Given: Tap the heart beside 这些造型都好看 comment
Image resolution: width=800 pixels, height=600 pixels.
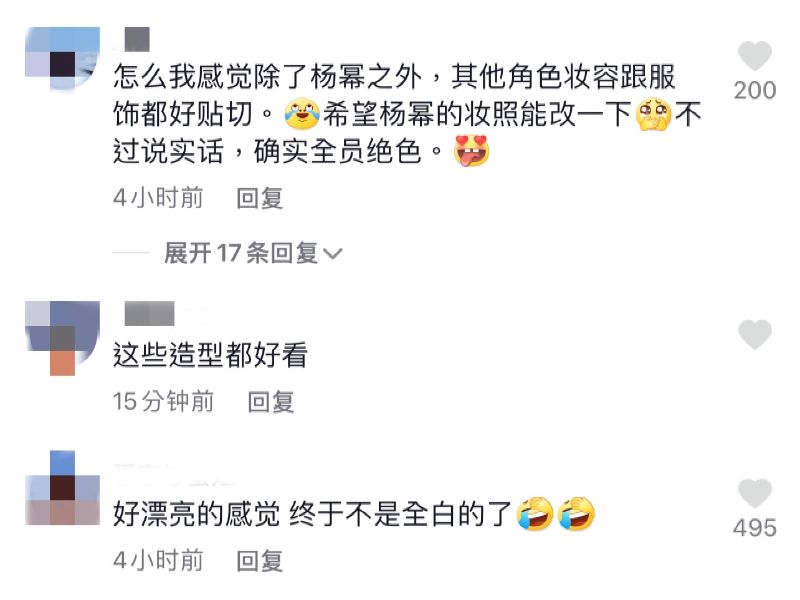Looking at the screenshot, I should tap(755, 335).
